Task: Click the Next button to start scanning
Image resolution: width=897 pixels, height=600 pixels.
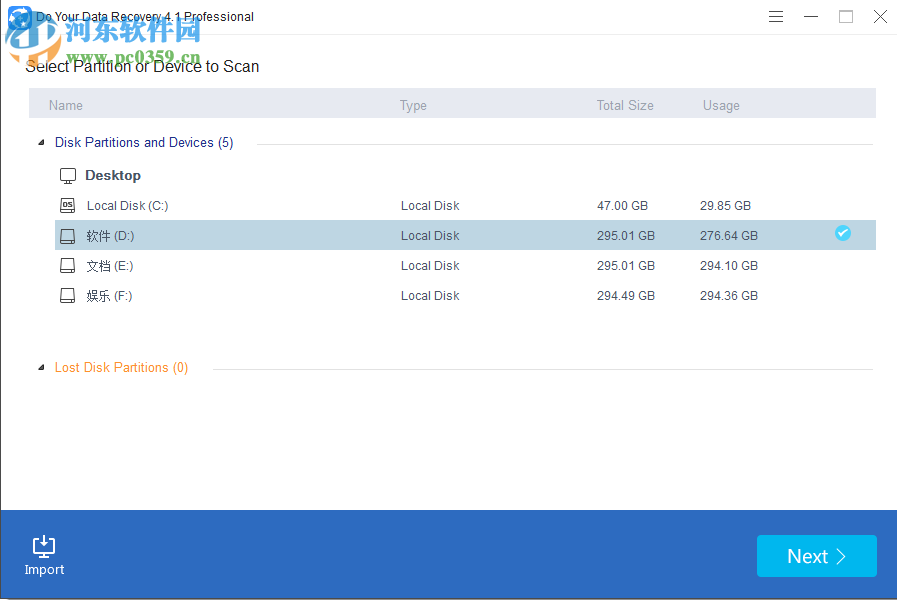Action: 816,556
